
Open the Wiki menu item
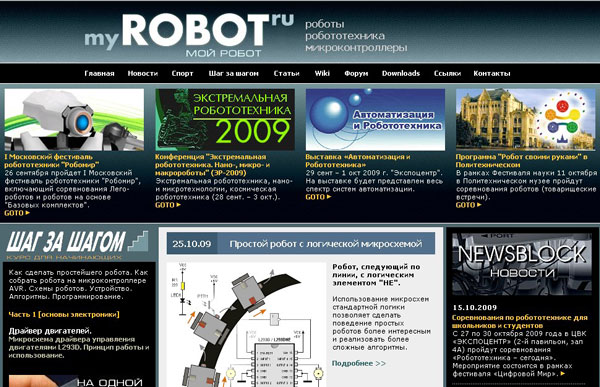322,73
